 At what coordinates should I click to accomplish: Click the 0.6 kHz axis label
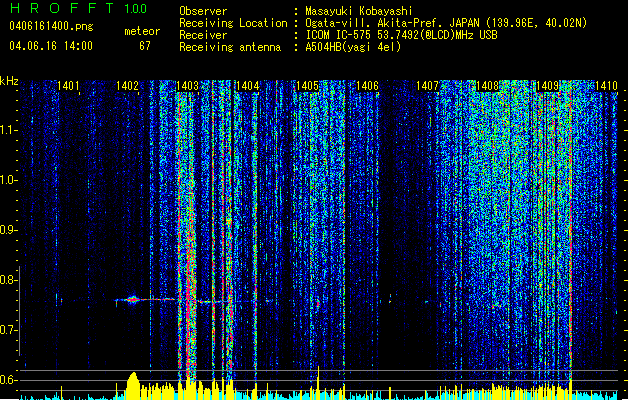pyautogui.click(x=8, y=380)
